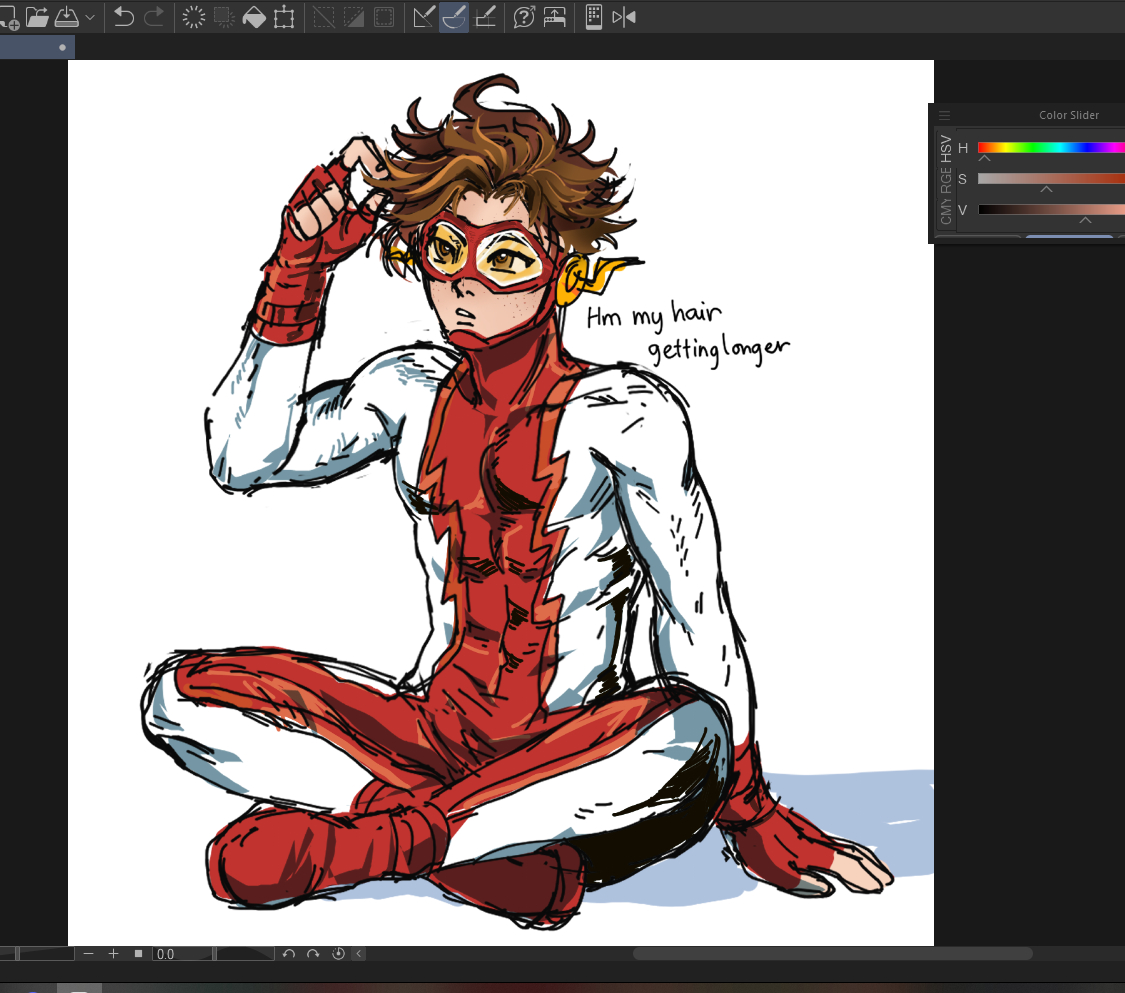The width and height of the screenshot is (1125, 993).
Task: Click the Clear (sunburst) icon in the toolbar
Action: coord(194,17)
